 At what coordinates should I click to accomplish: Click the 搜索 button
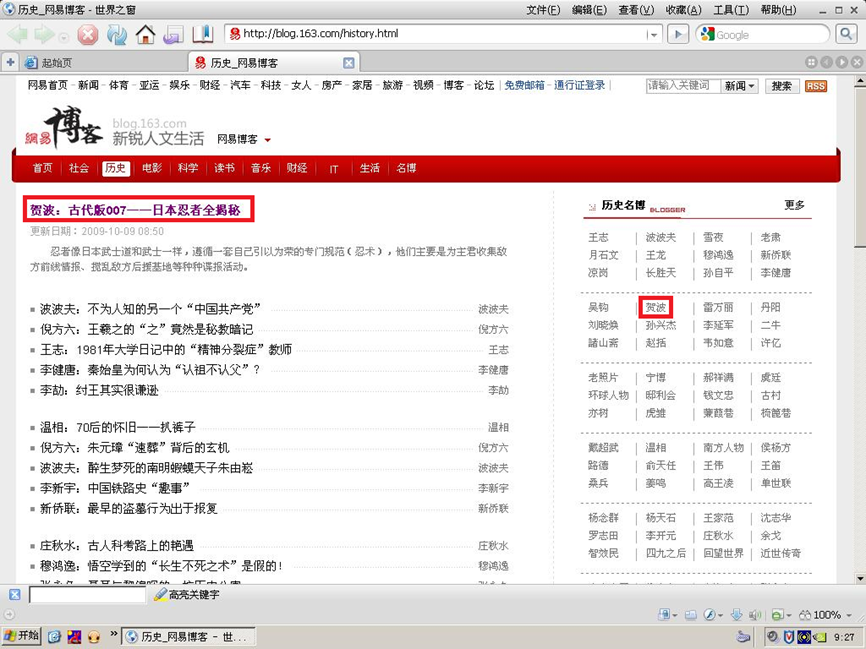[x=781, y=86]
